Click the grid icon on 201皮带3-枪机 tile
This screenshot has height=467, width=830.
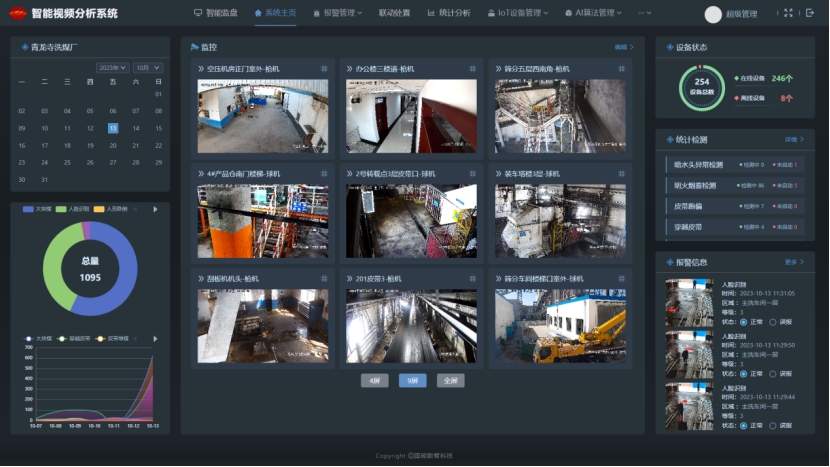click(x=472, y=279)
